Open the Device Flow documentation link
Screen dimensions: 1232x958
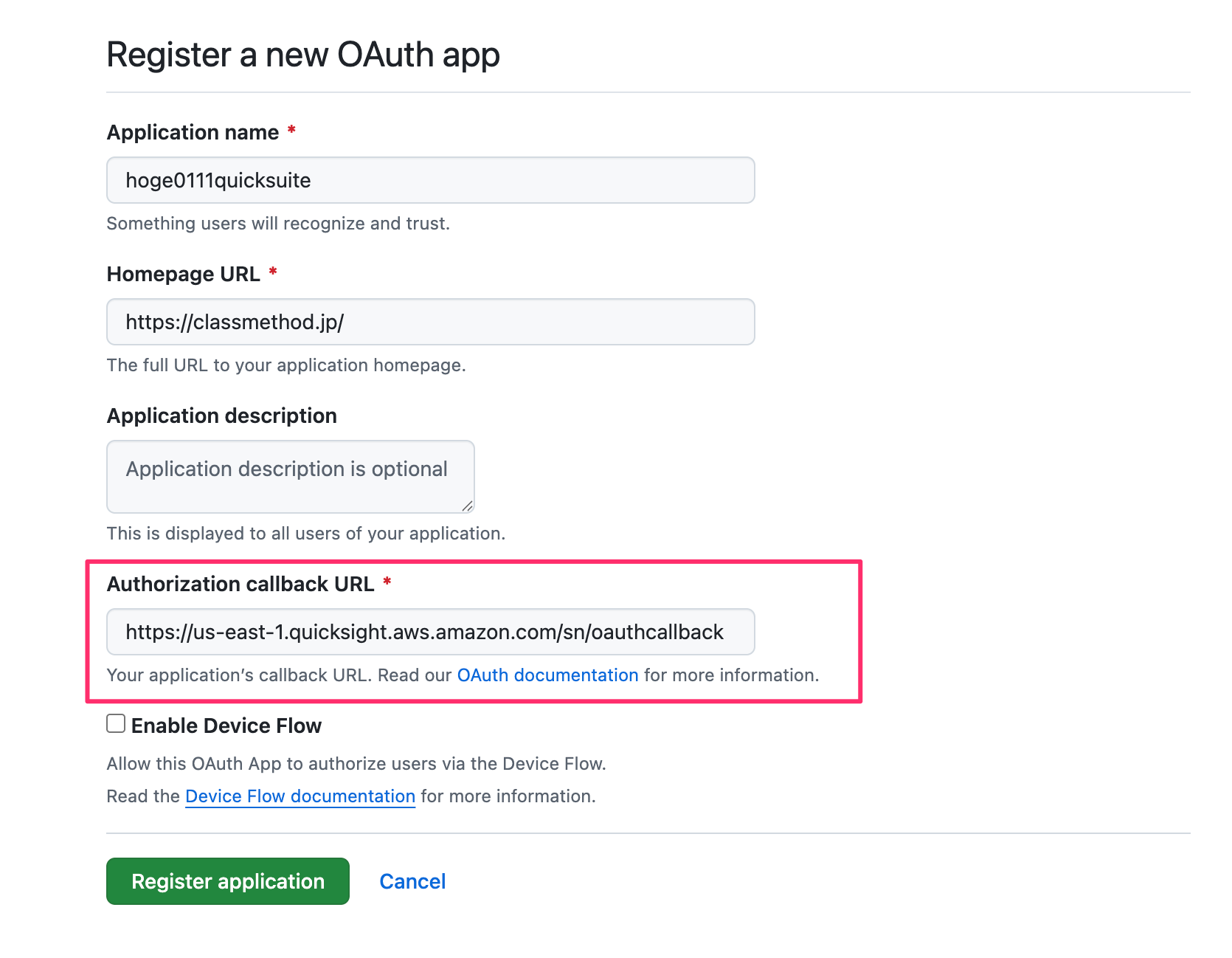(300, 796)
